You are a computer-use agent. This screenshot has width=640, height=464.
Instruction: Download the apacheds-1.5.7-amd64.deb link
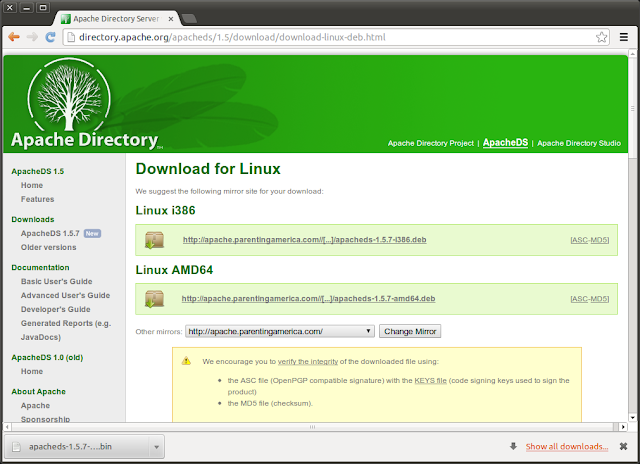coord(309,299)
